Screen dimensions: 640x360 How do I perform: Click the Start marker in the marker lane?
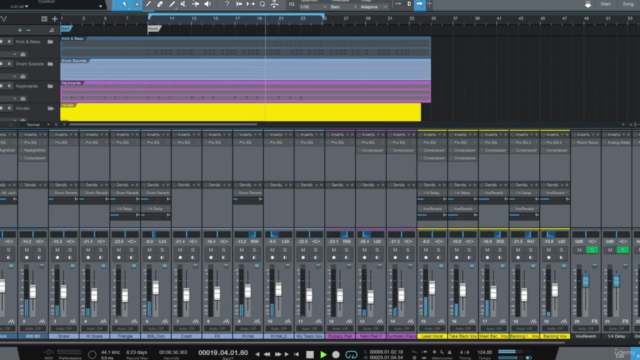pos(66,29)
